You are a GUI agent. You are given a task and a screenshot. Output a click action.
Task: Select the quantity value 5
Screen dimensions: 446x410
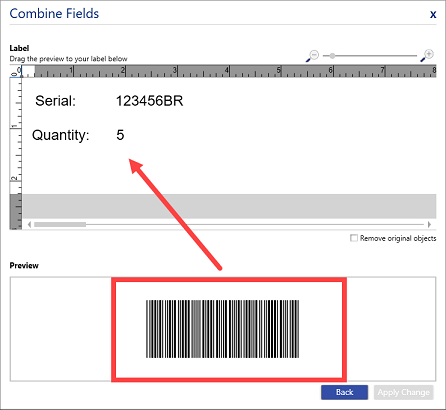120,135
